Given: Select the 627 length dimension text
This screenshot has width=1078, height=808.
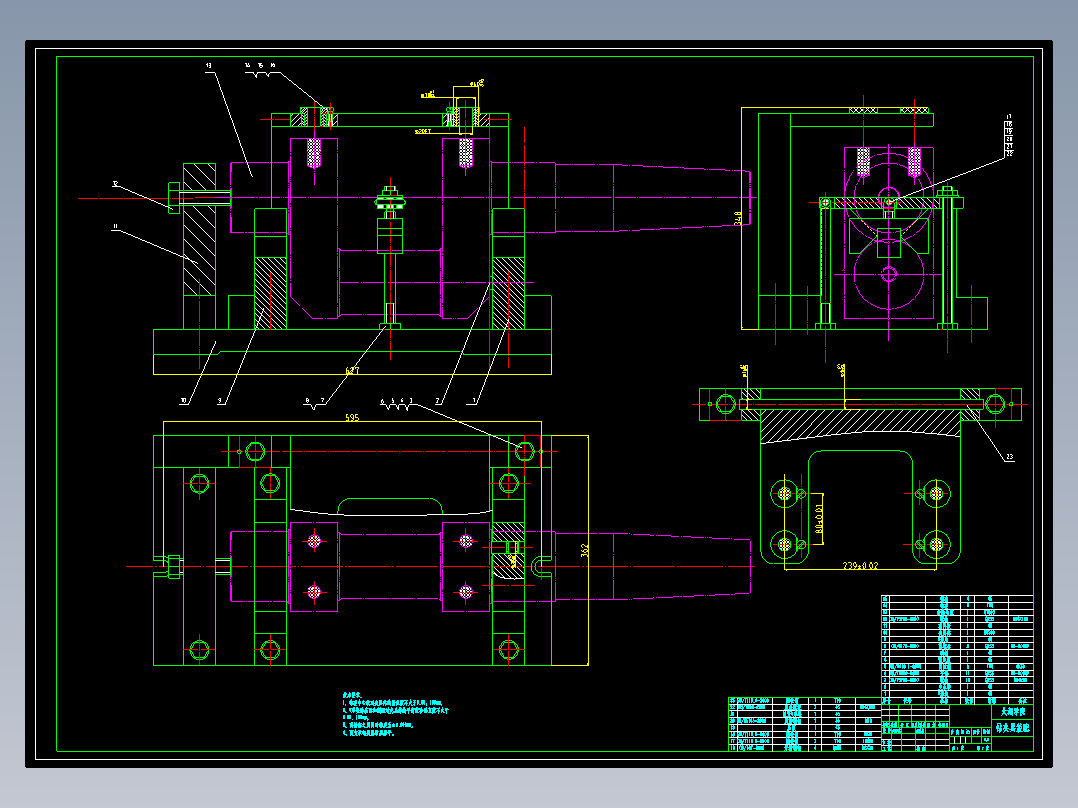Looking at the screenshot, I should pos(352,371).
